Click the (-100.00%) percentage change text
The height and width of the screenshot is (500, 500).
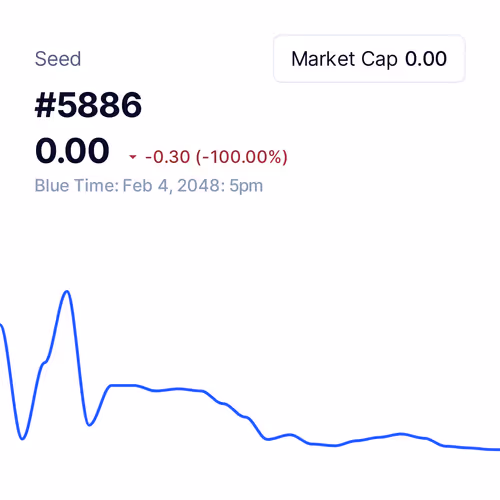(242, 157)
